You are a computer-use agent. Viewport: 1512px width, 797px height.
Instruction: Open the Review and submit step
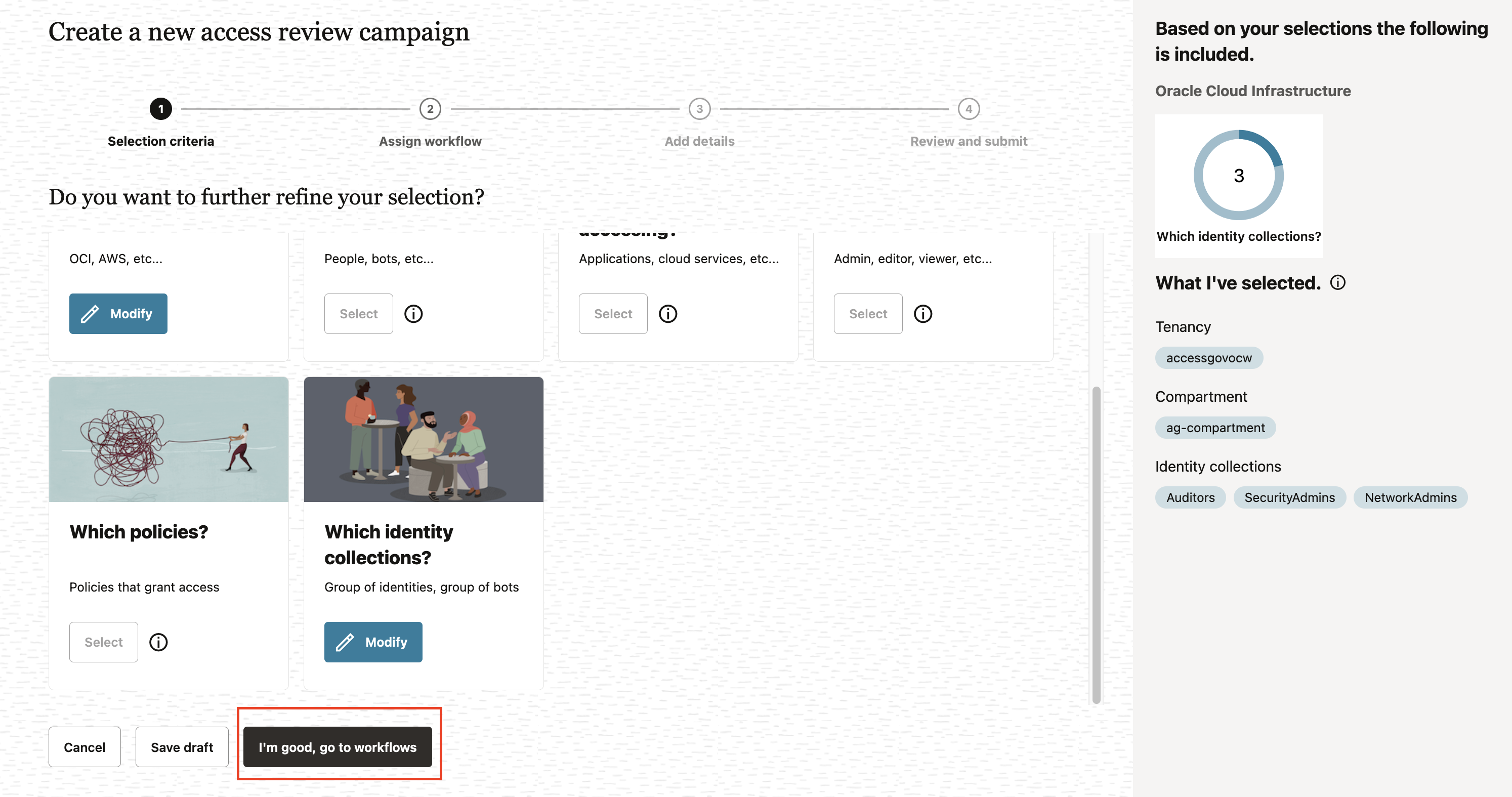(x=968, y=109)
